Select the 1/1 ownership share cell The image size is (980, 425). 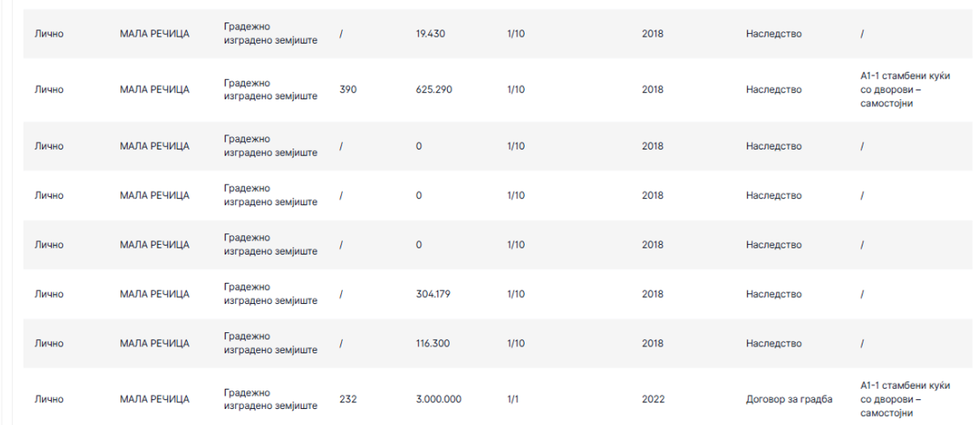[514, 399]
